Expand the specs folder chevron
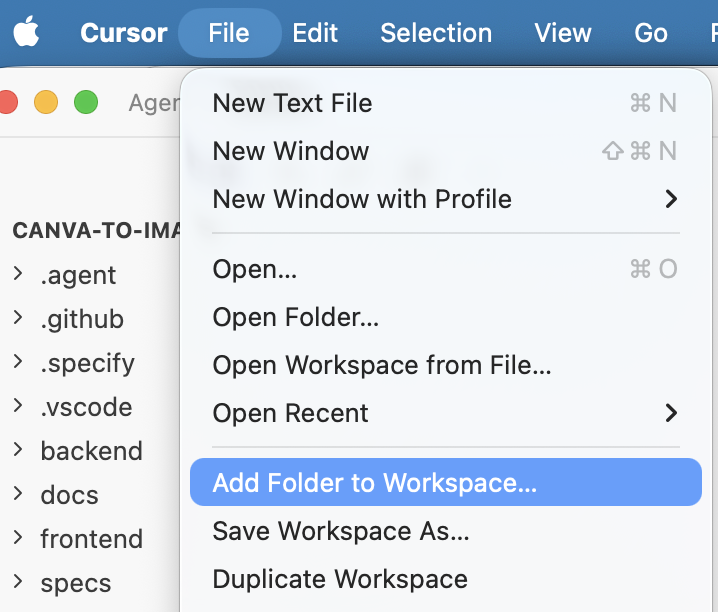This screenshot has height=612, width=718. (x=18, y=581)
